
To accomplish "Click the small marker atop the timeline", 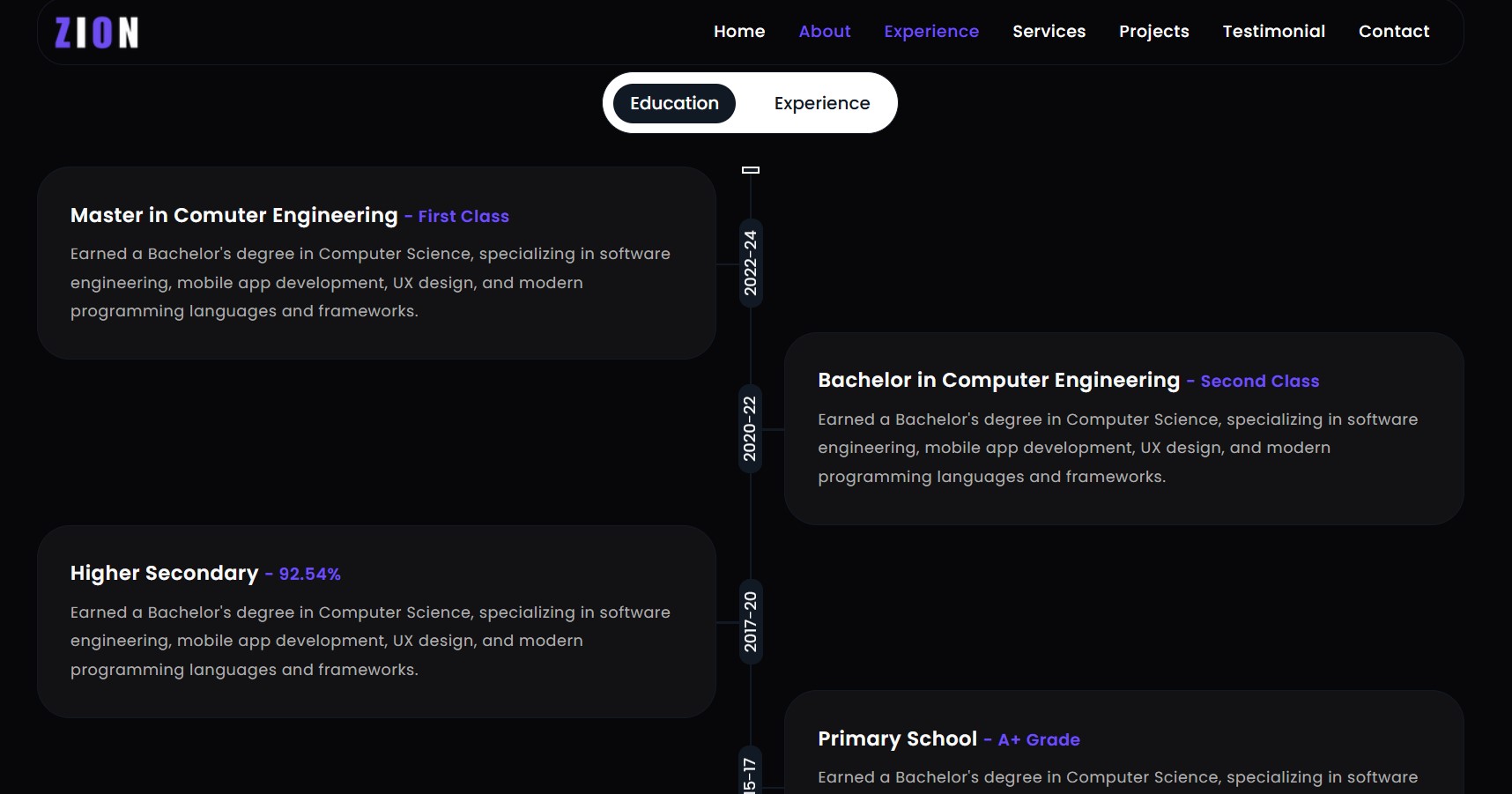I will (x=751, y=170).
